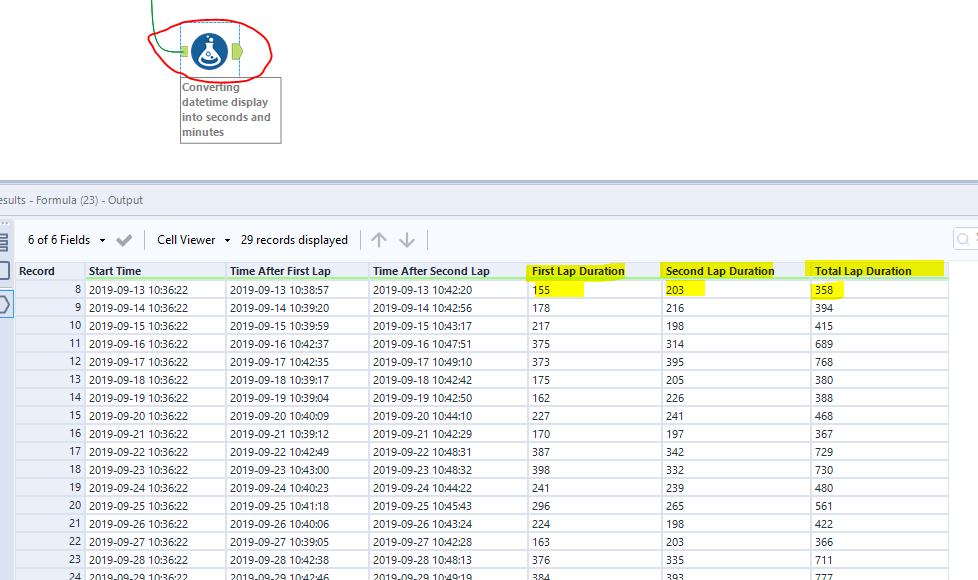The width and height of the screenshot is (978, 580).
Task: Open the 2019-09-13 10:36:22 Start Time link
Action: click(x=140, y=289)
